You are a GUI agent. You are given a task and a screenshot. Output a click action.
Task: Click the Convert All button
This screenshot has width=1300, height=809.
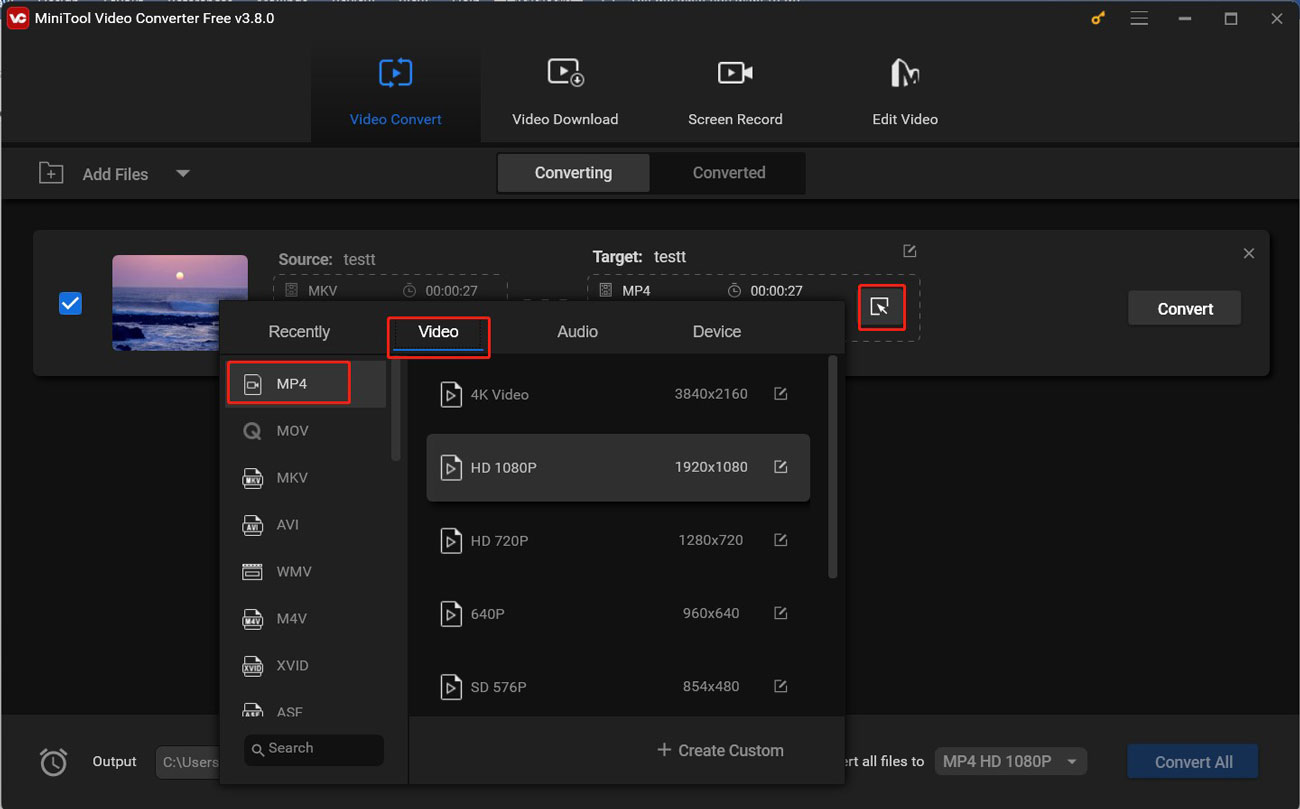(1193, 762)
